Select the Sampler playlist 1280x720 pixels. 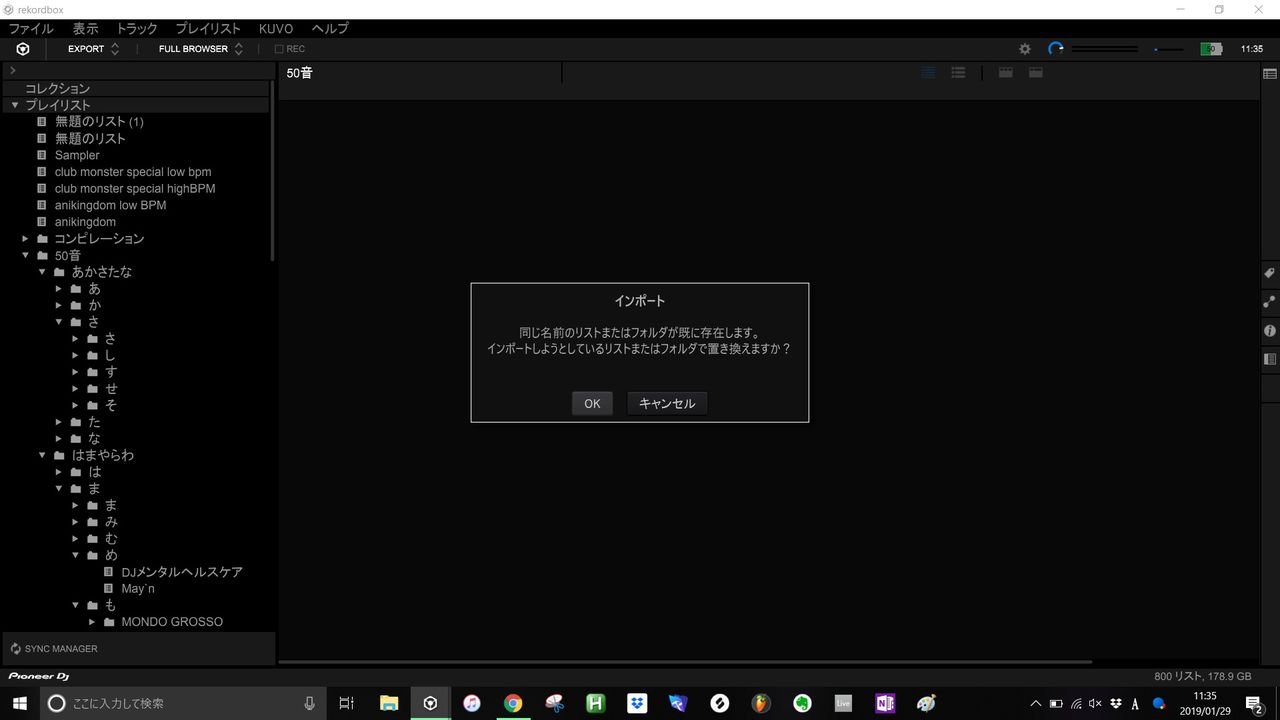[77, 155]
